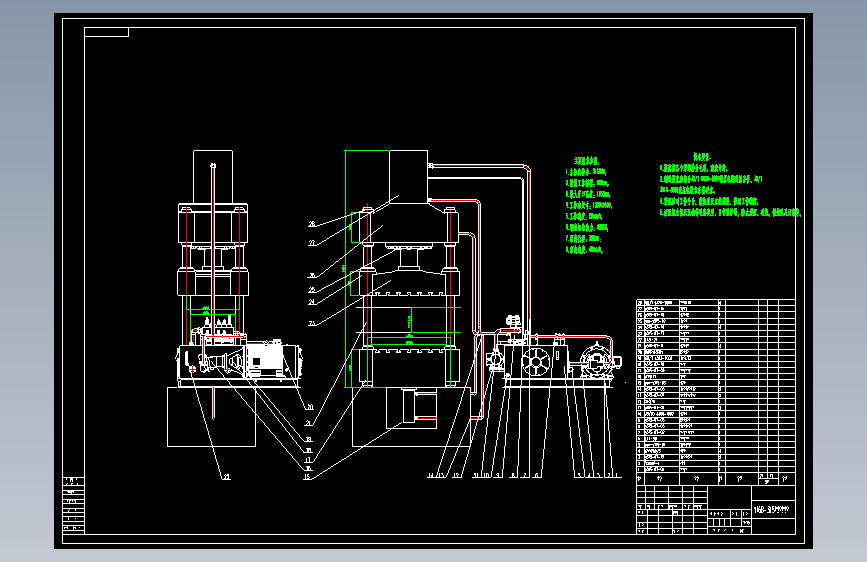This screenshot has height=562, width=867.
Task: Click part callout number 25
Action: (x=312, y=290)
